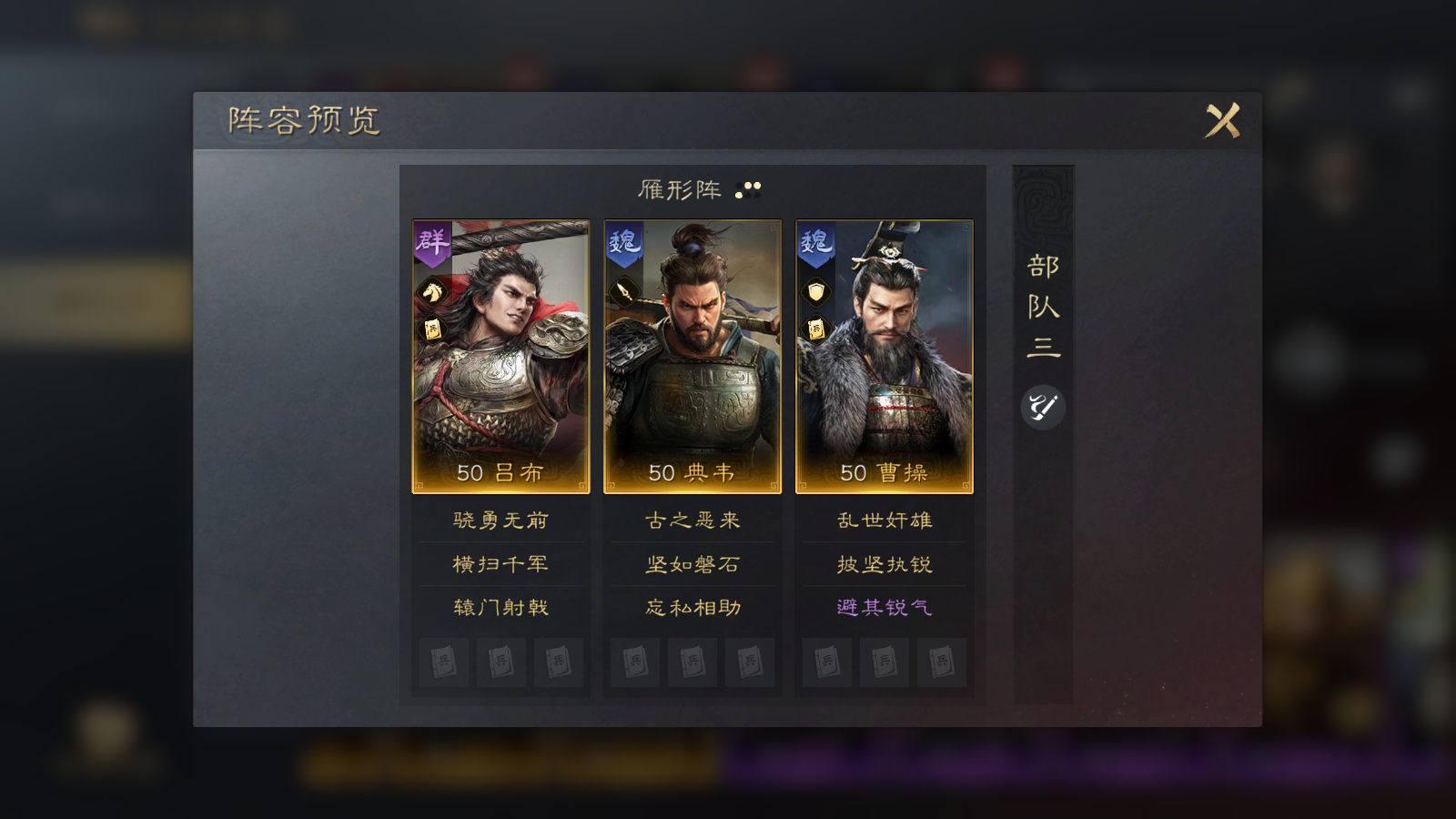Click the edit brush icon under 部队三
1456x819 pixels.
[1043, 407]
